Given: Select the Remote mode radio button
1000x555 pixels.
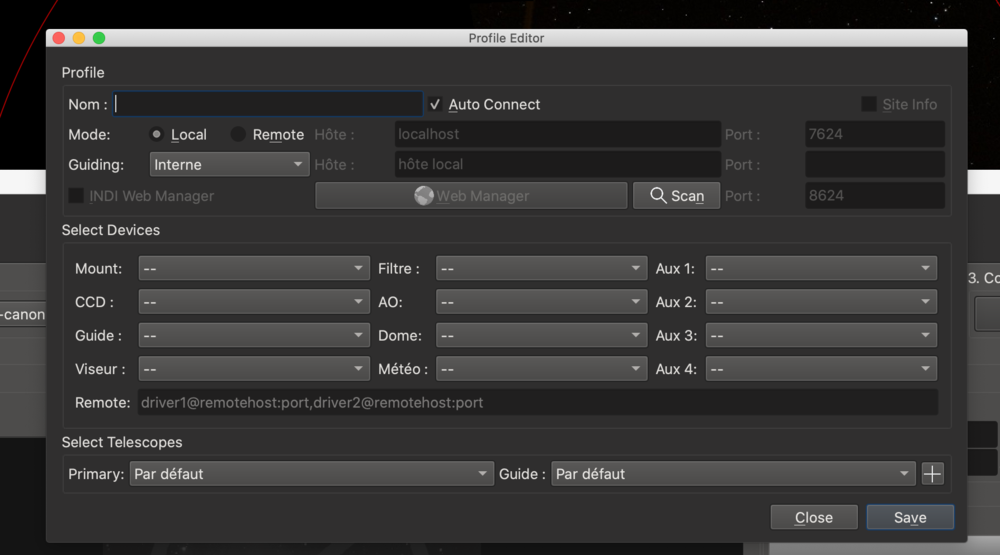Looking at the screenshot, I should point(238,134).
